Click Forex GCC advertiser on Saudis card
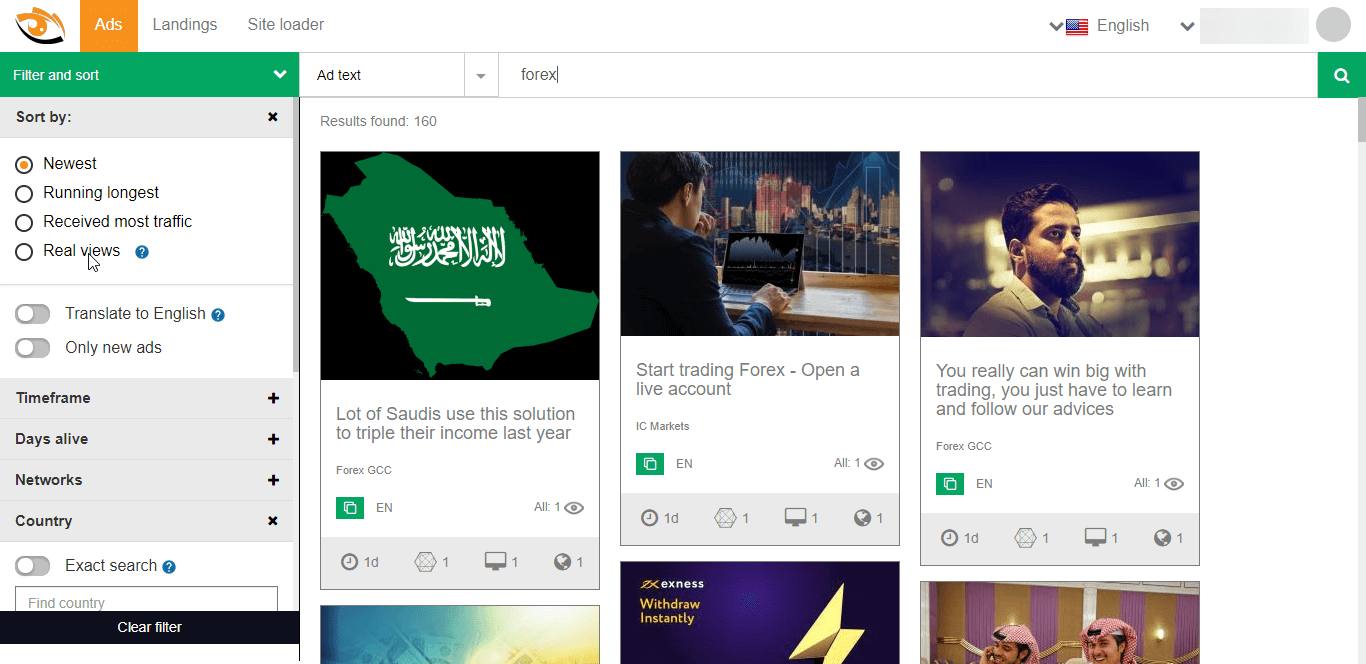 click(x=364, y=470)
